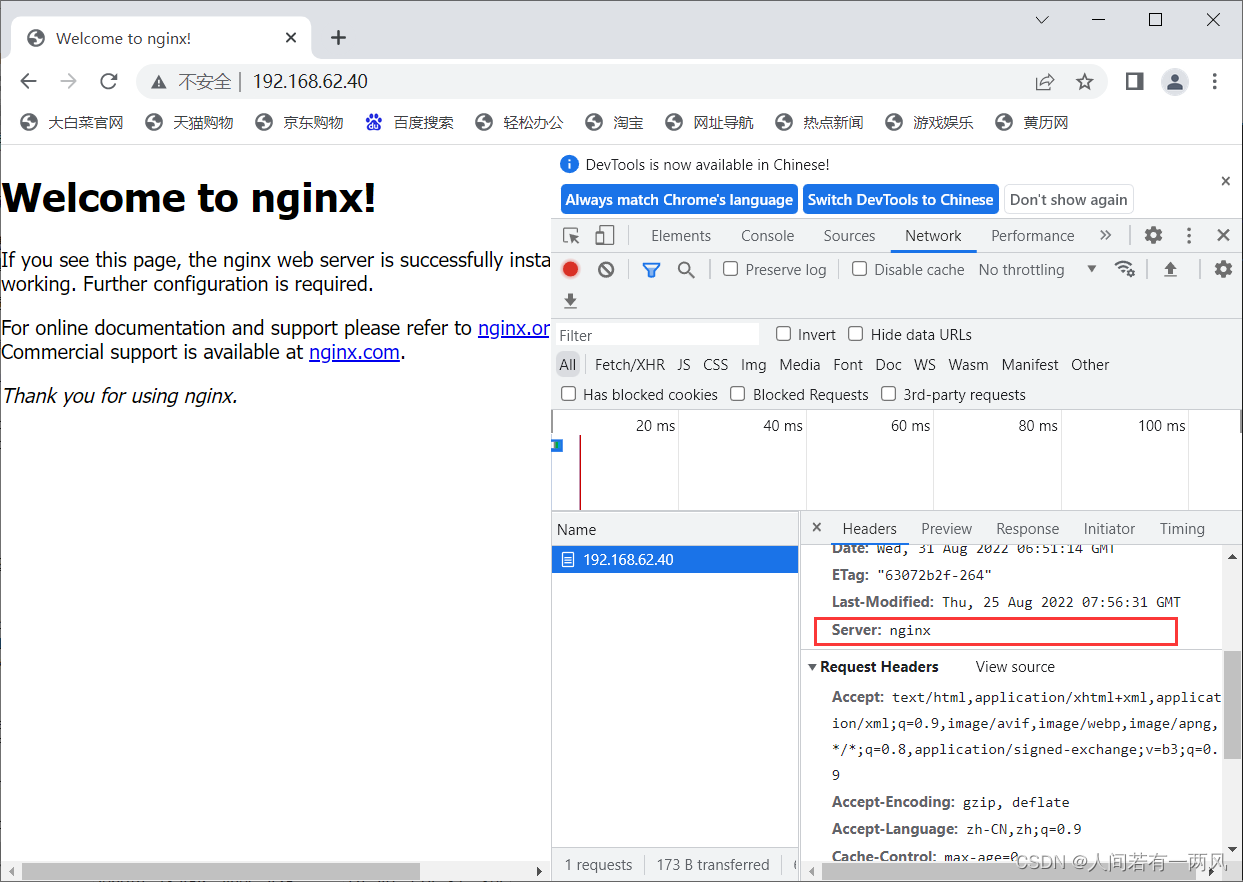Screen dimensions: 1243x882
Task: Open the No throttling dropdown
Action: coord(1037,269)
